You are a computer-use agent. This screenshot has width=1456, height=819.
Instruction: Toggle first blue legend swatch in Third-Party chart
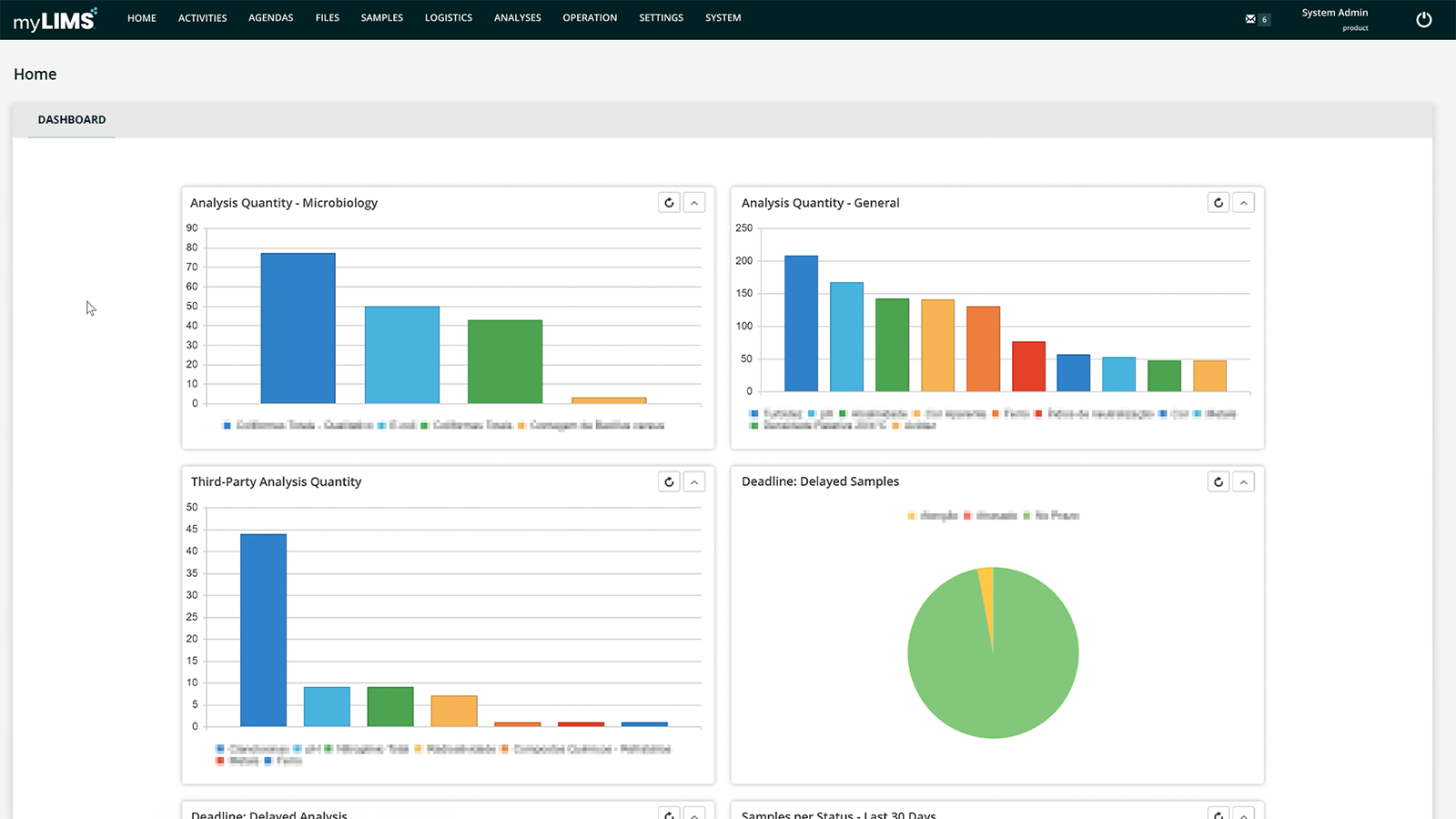(x=220, y=749)
